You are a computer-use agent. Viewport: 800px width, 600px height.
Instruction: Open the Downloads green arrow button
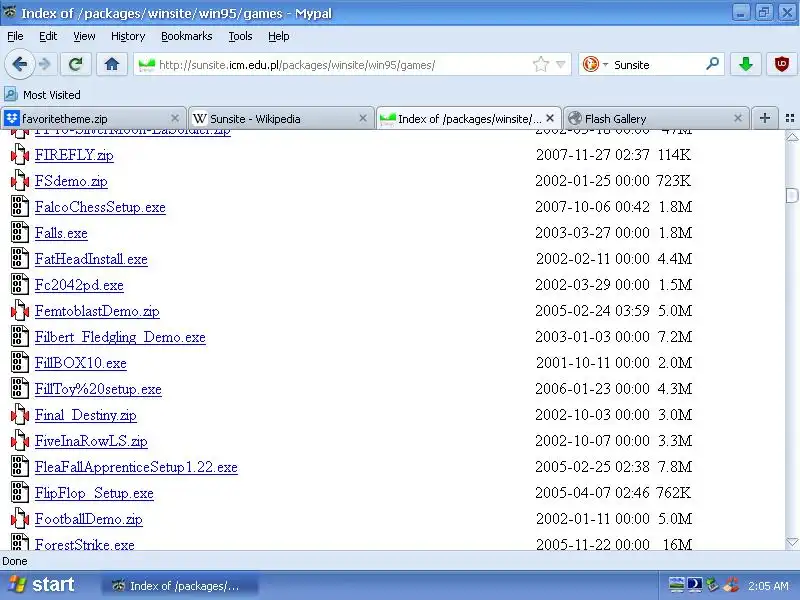[746, 64]
